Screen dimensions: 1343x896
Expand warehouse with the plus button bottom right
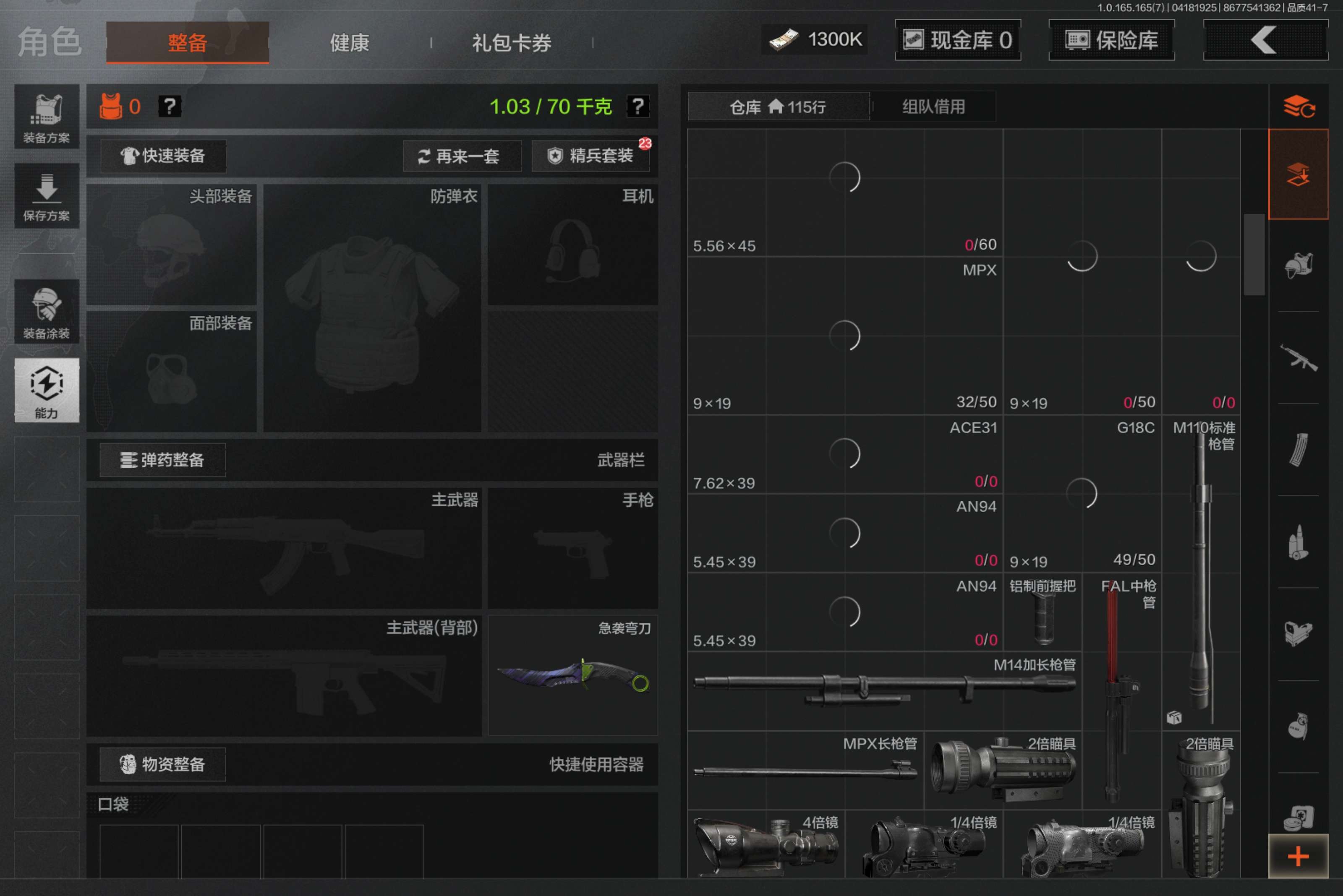[1299, 855]
